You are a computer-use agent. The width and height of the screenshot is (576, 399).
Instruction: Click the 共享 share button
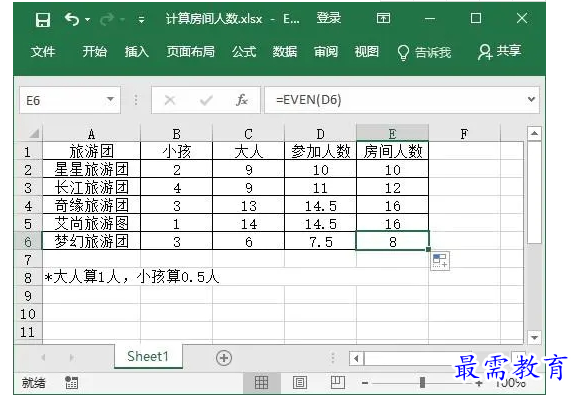click(499, 51)
